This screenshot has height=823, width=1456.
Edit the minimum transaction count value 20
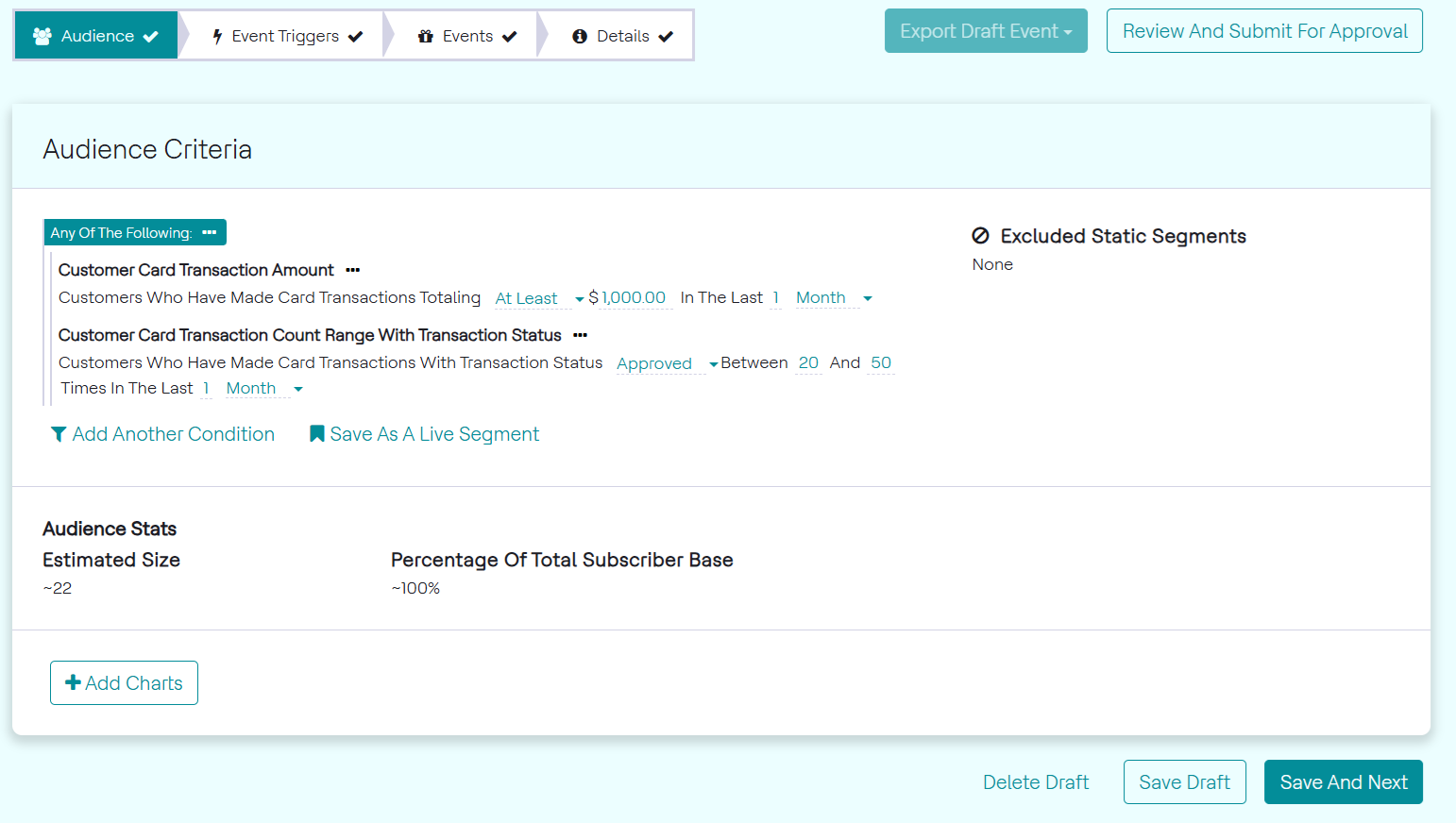coord(808,363)
